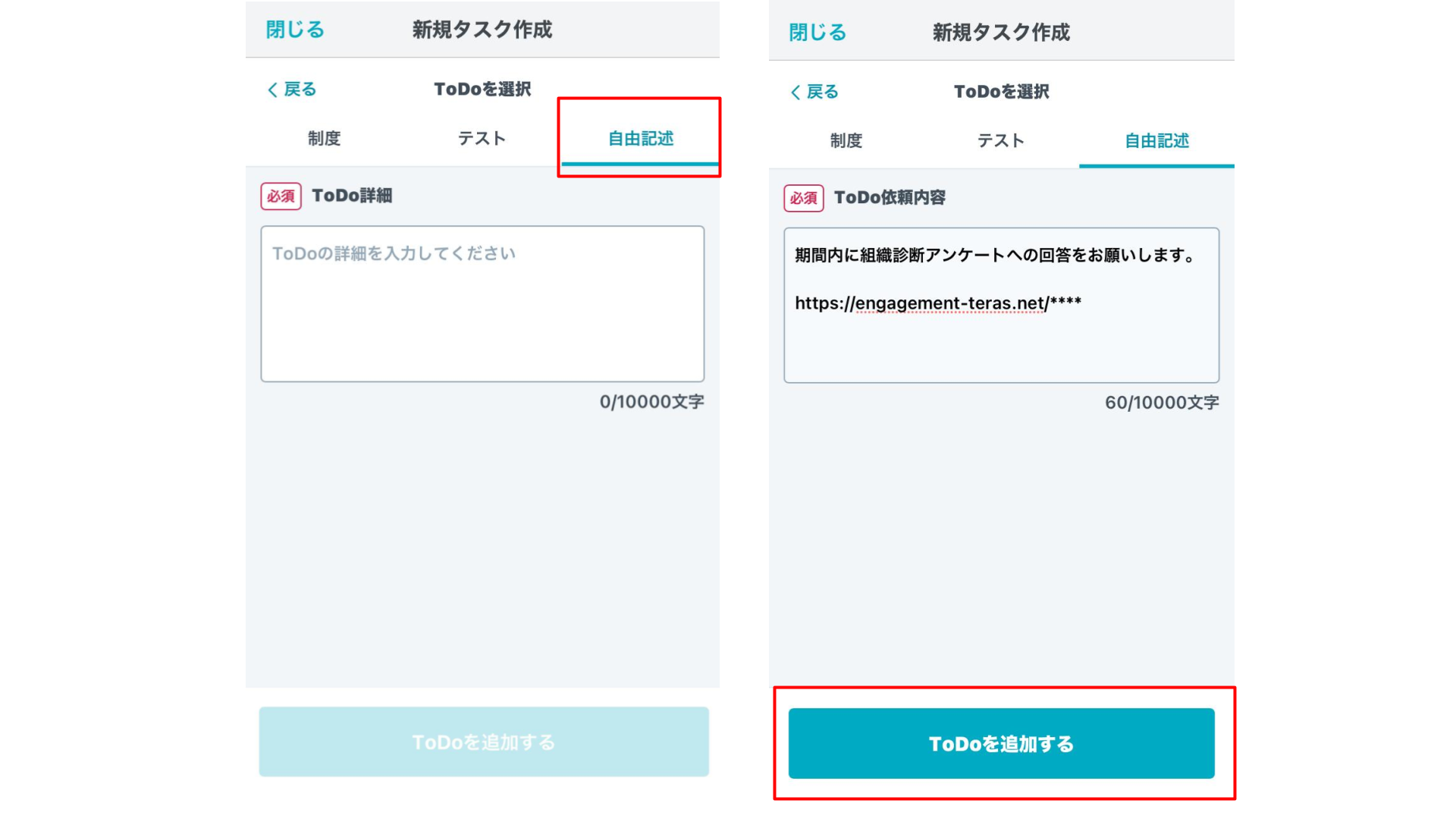Click the 60/10000文字 character counter
Screen dimensions: 1456x819
1162,403
